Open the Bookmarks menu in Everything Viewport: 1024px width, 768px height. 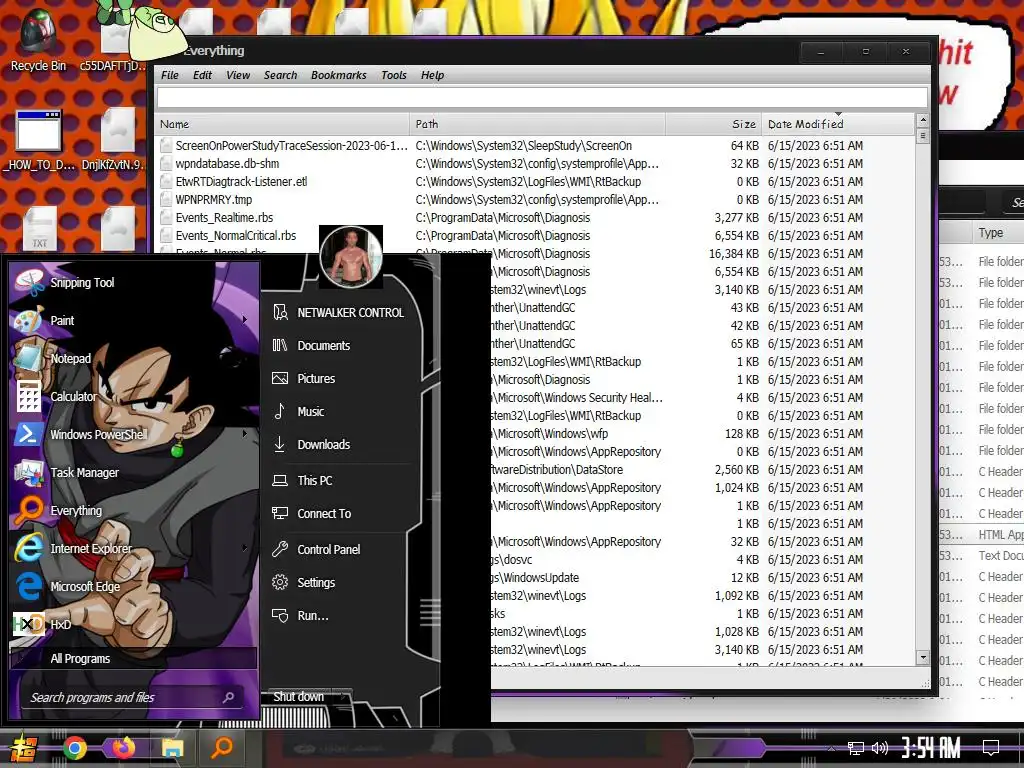tap(338, 75)
